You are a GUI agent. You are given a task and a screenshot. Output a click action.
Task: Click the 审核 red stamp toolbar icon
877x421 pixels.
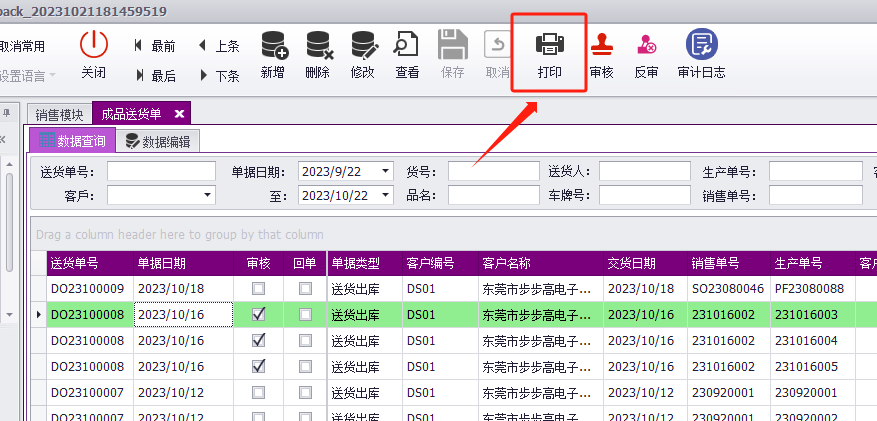click(x=602, y=44)
